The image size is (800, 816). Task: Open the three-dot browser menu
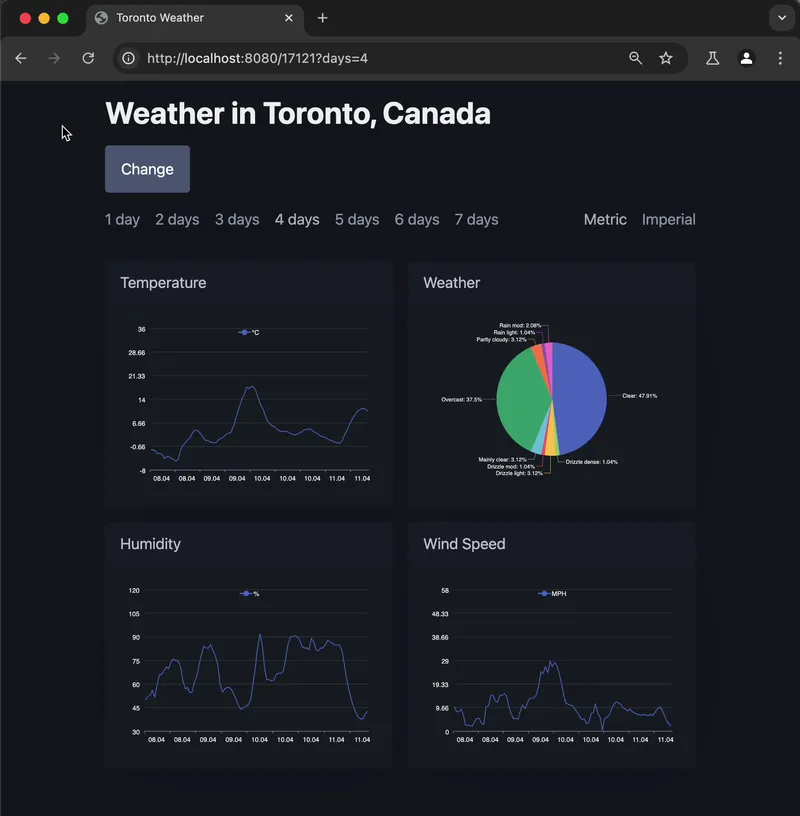coord(780,58)
